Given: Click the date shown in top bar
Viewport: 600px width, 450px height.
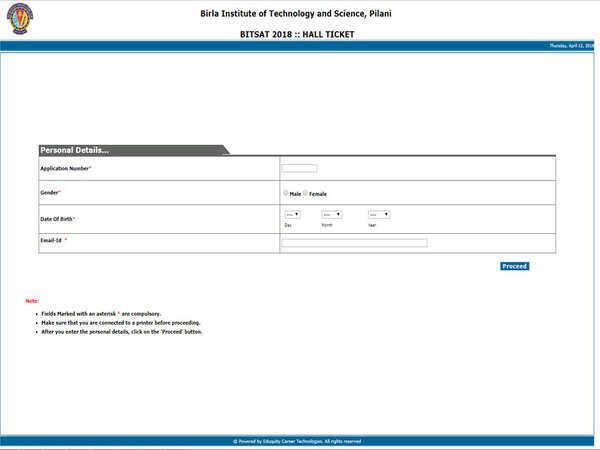Looking at the screenshot, I should [x=574, y=46].
